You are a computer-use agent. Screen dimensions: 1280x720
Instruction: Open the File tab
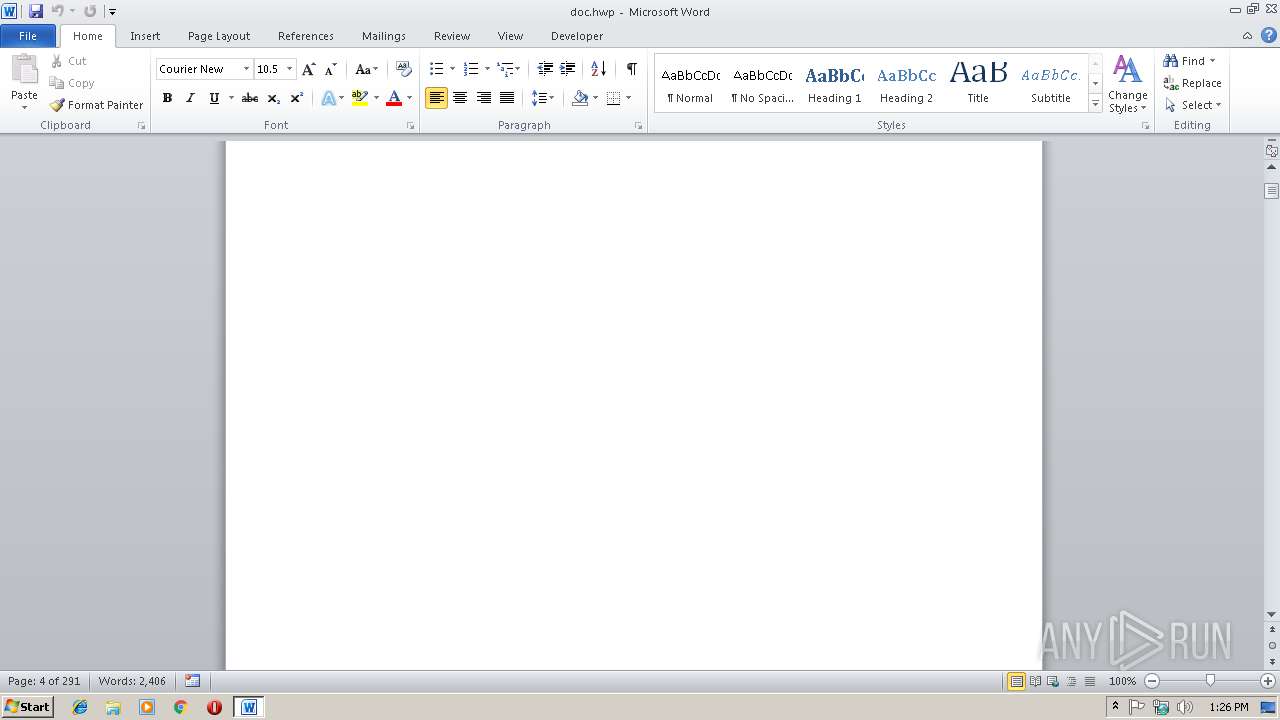coord(28,36)
